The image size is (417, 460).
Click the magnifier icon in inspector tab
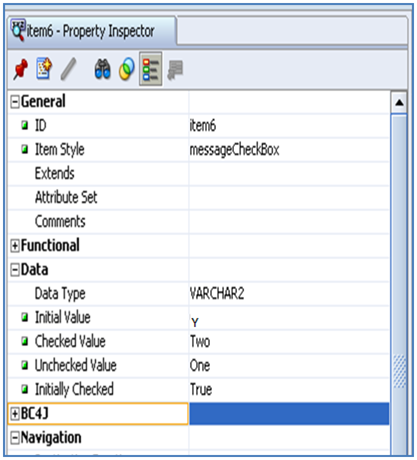click(x=18, y=30)
